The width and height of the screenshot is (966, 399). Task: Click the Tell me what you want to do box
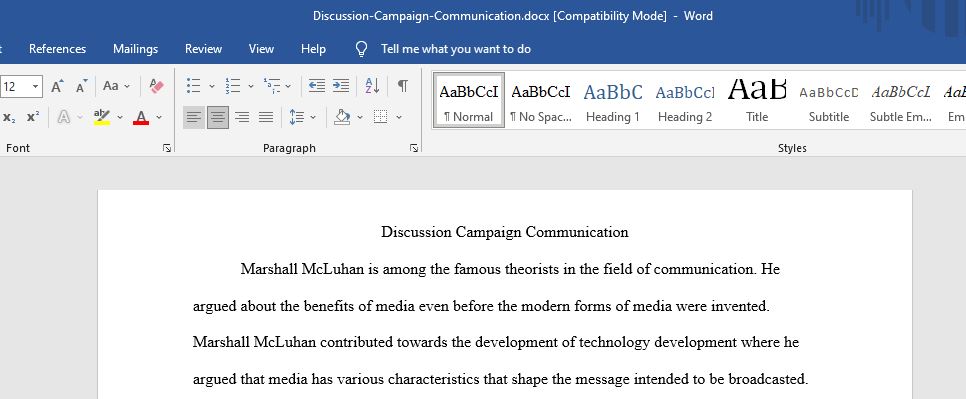(x=456, y=49)
